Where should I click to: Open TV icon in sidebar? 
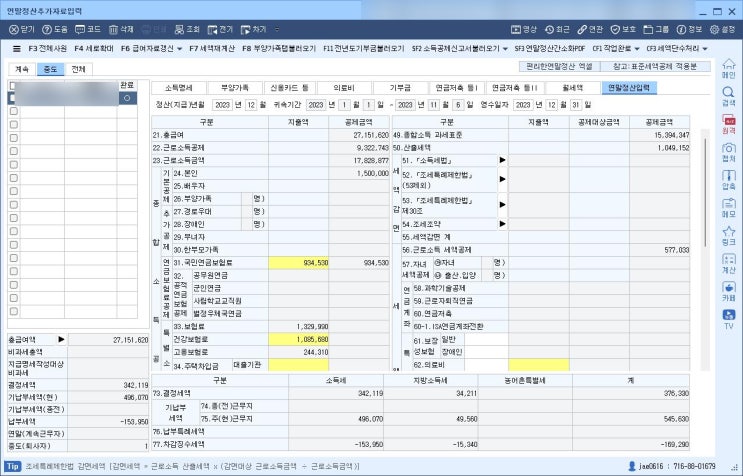pos(728,319)
